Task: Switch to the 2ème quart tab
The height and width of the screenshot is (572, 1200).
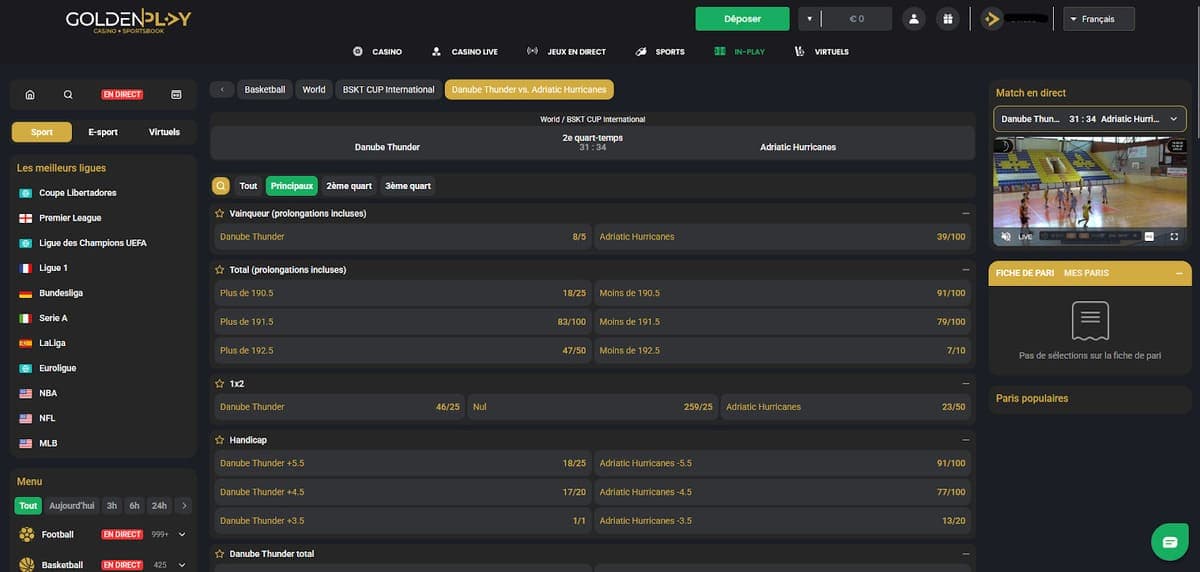Action: coord(348,186)
